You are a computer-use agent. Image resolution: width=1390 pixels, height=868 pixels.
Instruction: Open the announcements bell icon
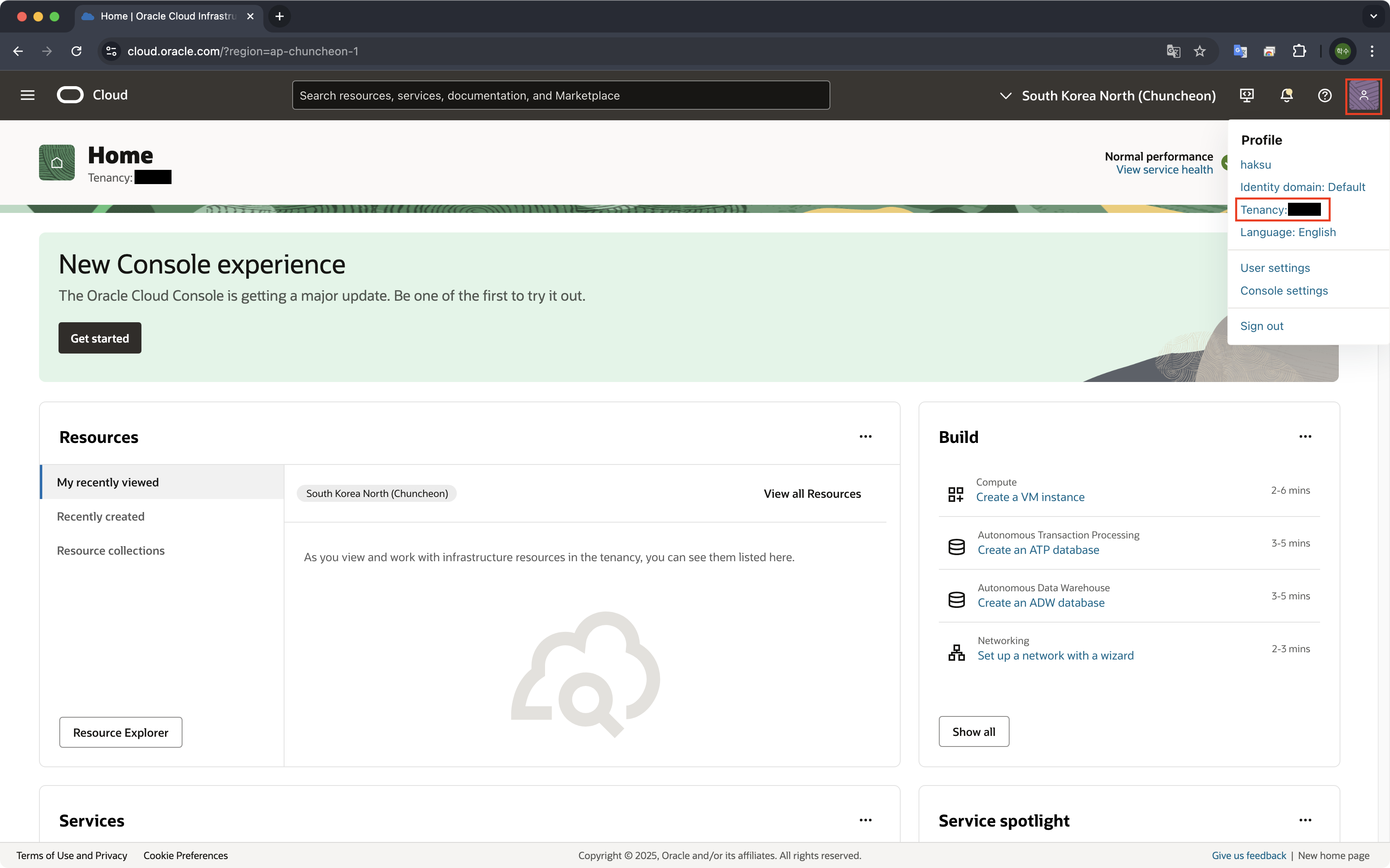(1286, 95)
